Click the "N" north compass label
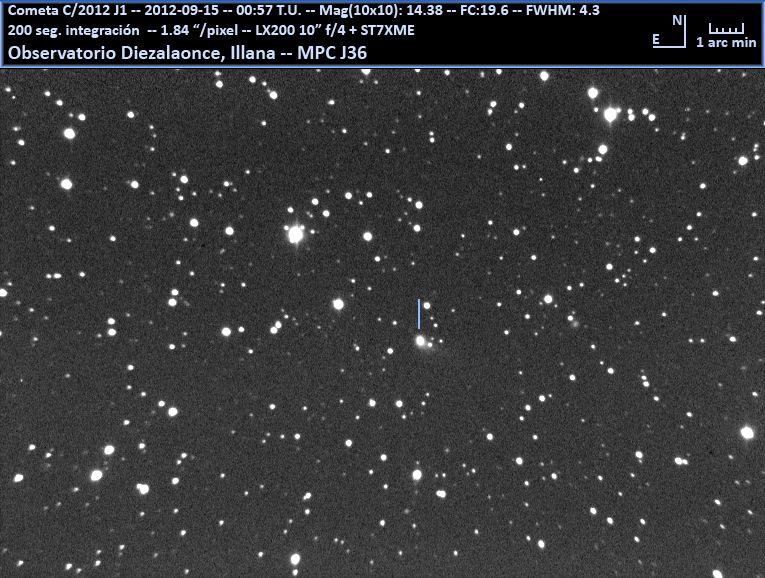The height and width of the screenshot is (578, 765). click(x=677, y=20)
